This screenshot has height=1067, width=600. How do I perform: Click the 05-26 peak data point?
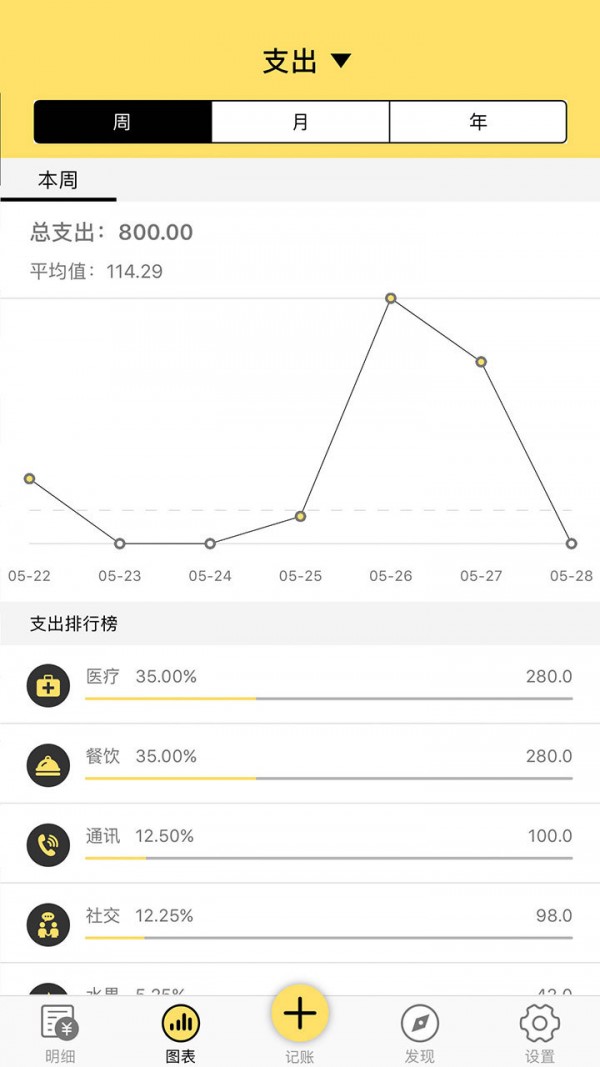pyautogui.click(x=391, y=298)
